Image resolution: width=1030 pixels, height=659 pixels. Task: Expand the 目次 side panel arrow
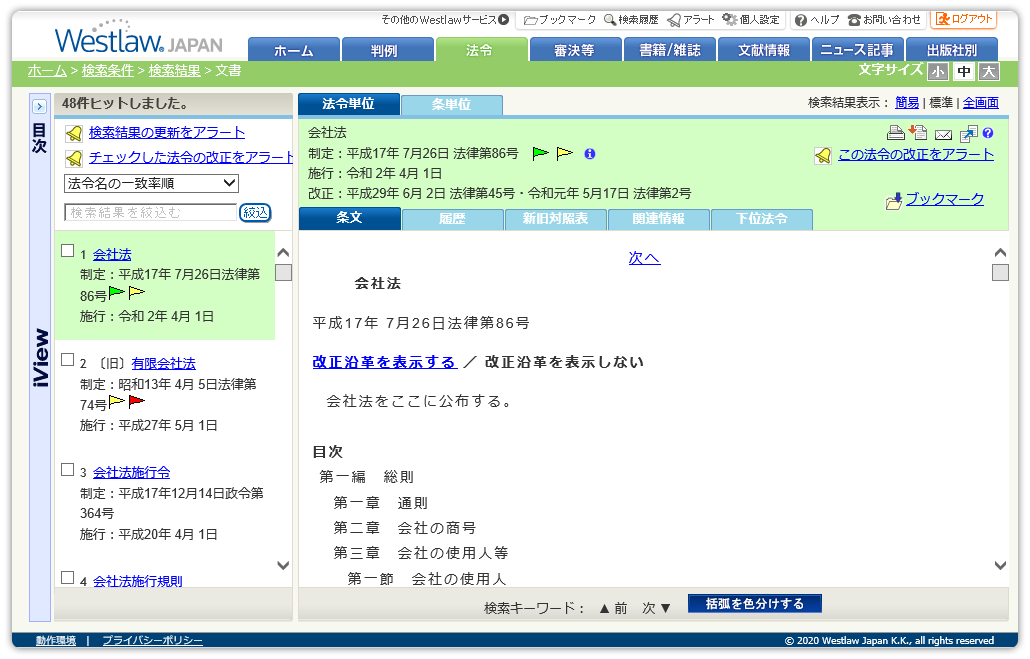[40, 106]
